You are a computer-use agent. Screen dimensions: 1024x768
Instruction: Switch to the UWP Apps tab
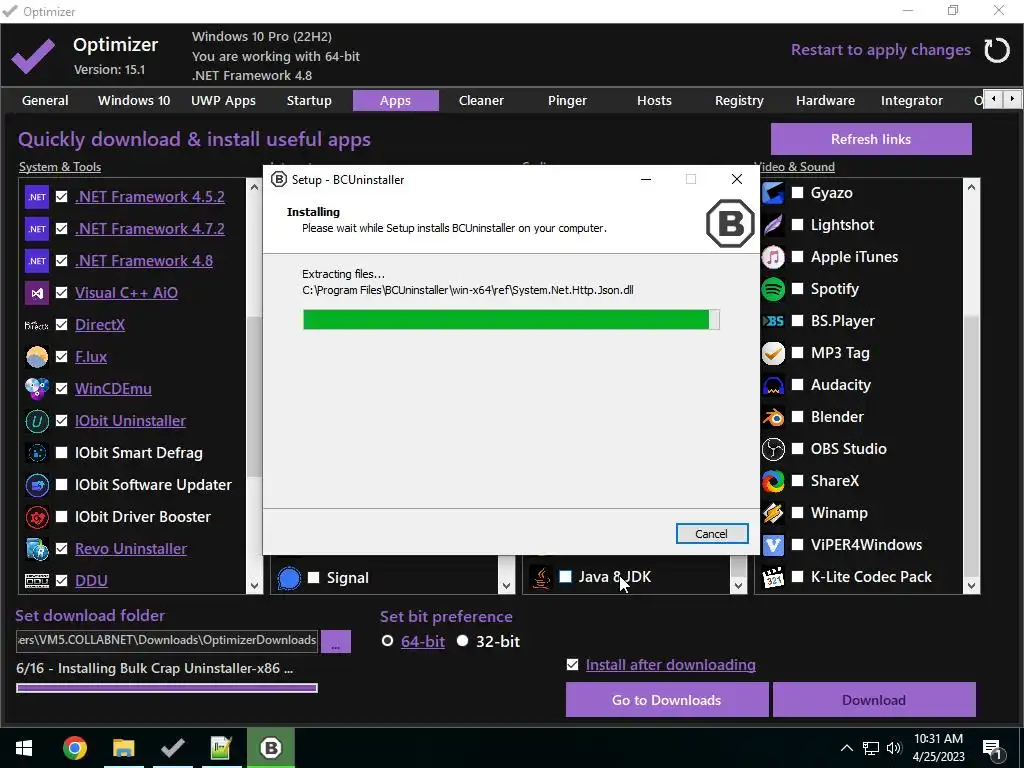223,101
